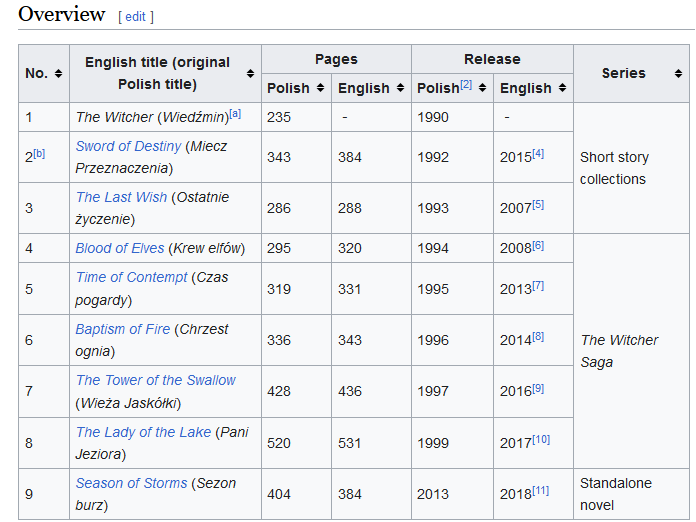Follow footnote [a] after Wiedźmin

pos(235,114)
